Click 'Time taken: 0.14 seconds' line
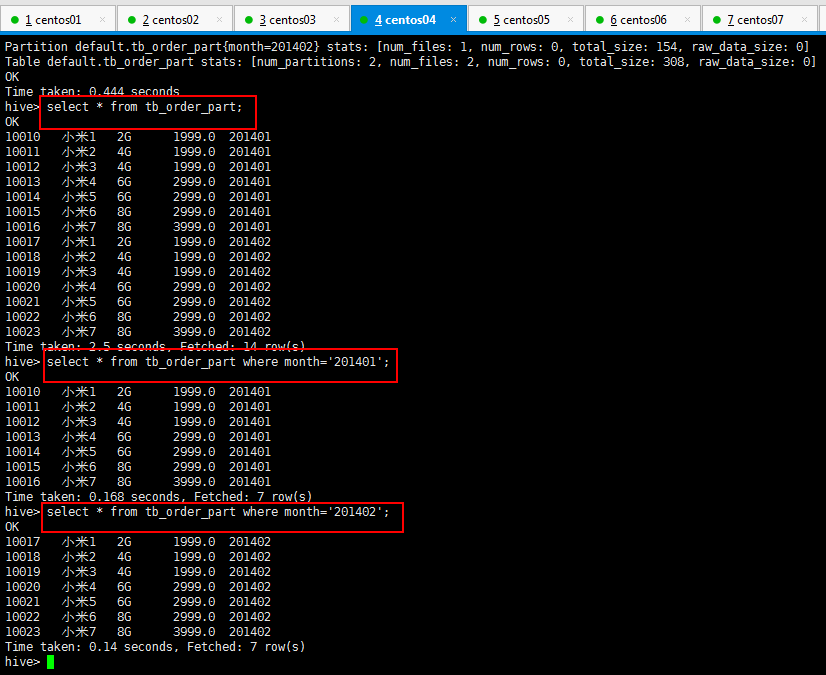826x675 pixels. pyautogui.click(x=155, y=647)
